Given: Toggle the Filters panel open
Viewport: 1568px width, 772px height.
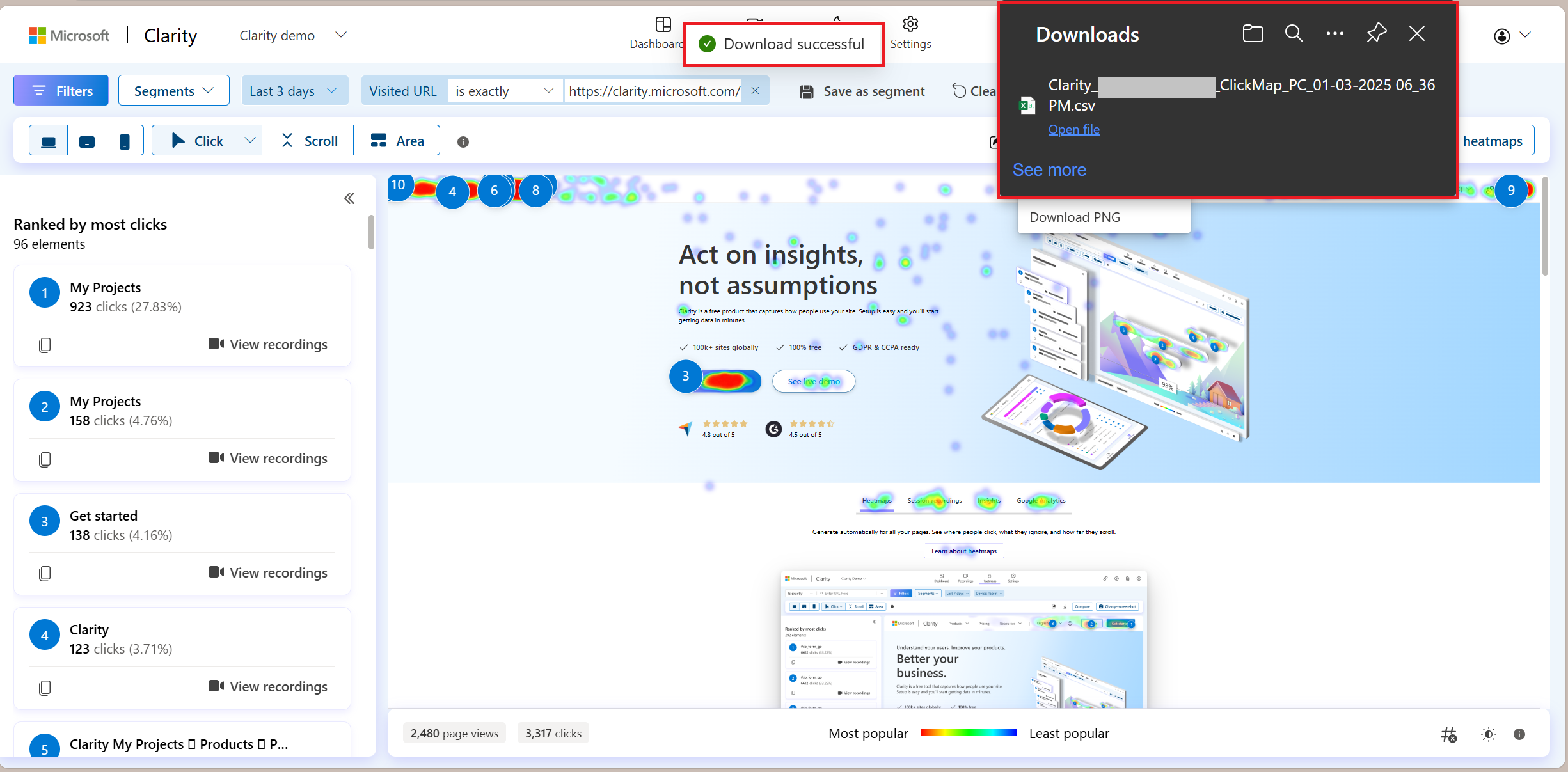Looking at the screenshot, I should (62, 91).
